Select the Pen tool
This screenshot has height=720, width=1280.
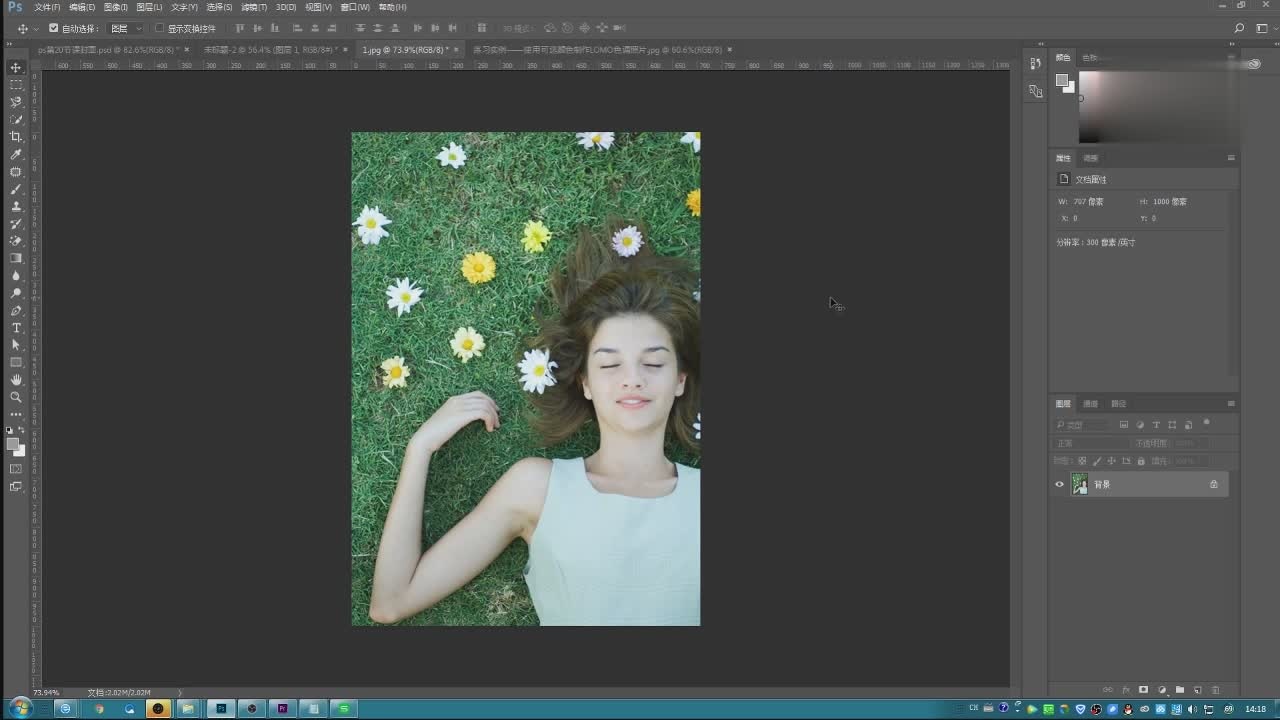16,310
